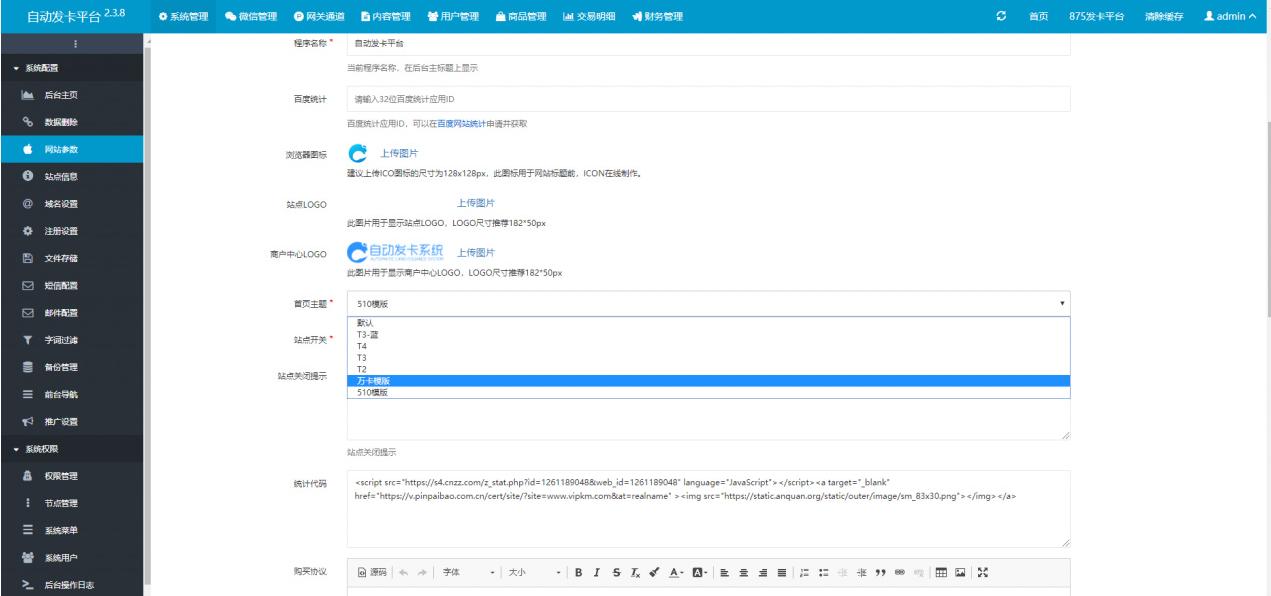Maximize the editor with the fullscreen icon
This screenshot has height=596, width=1271.
pos(983,574)
